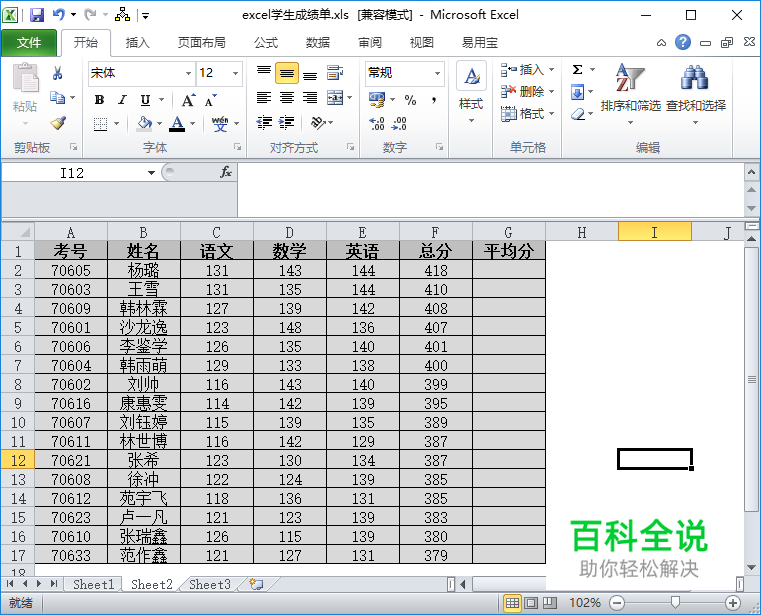
Task: Apply percent style to the cell
Action: pyautogui.click(x=411, y=100)
